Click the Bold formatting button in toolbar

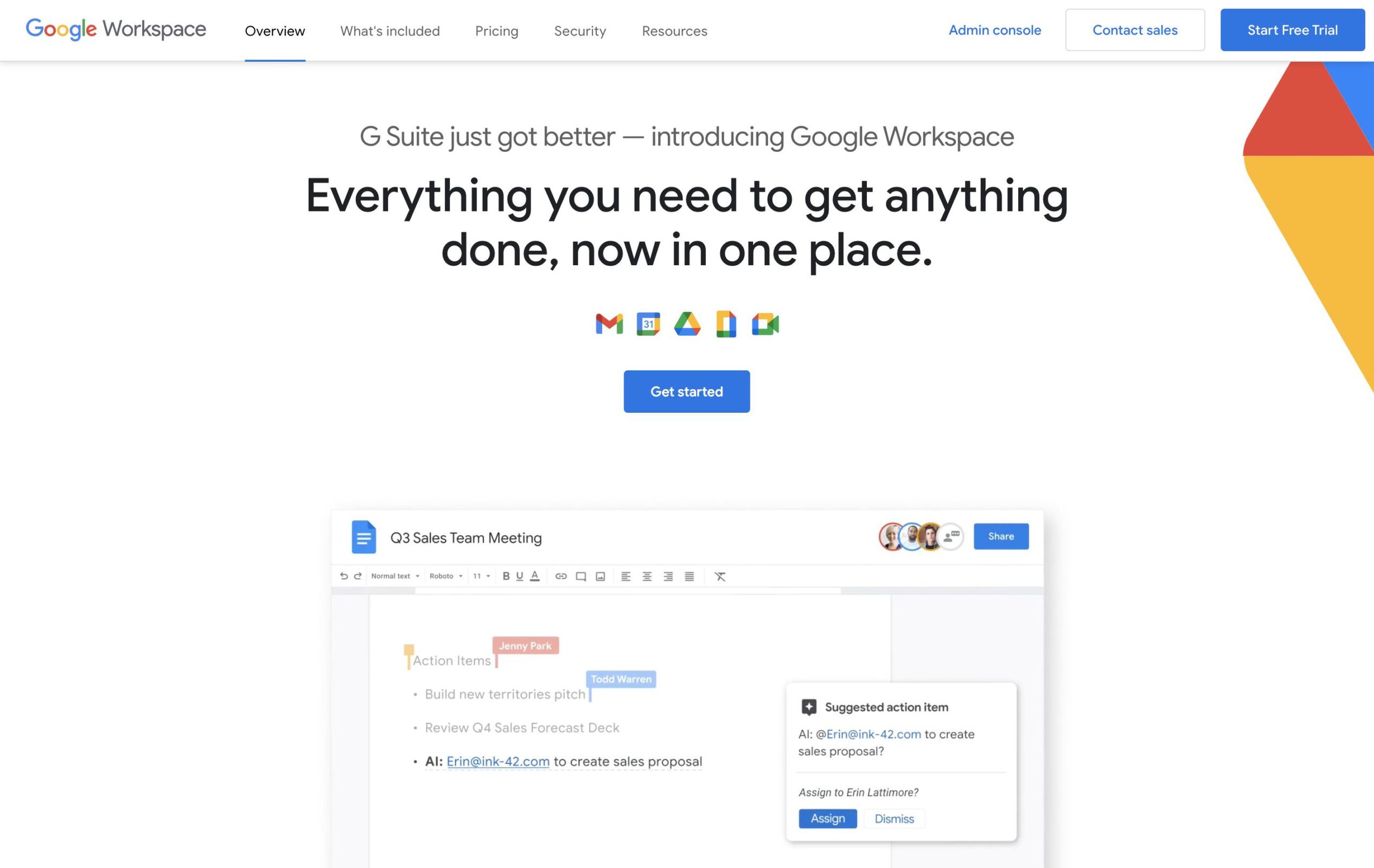pos(504,575)
